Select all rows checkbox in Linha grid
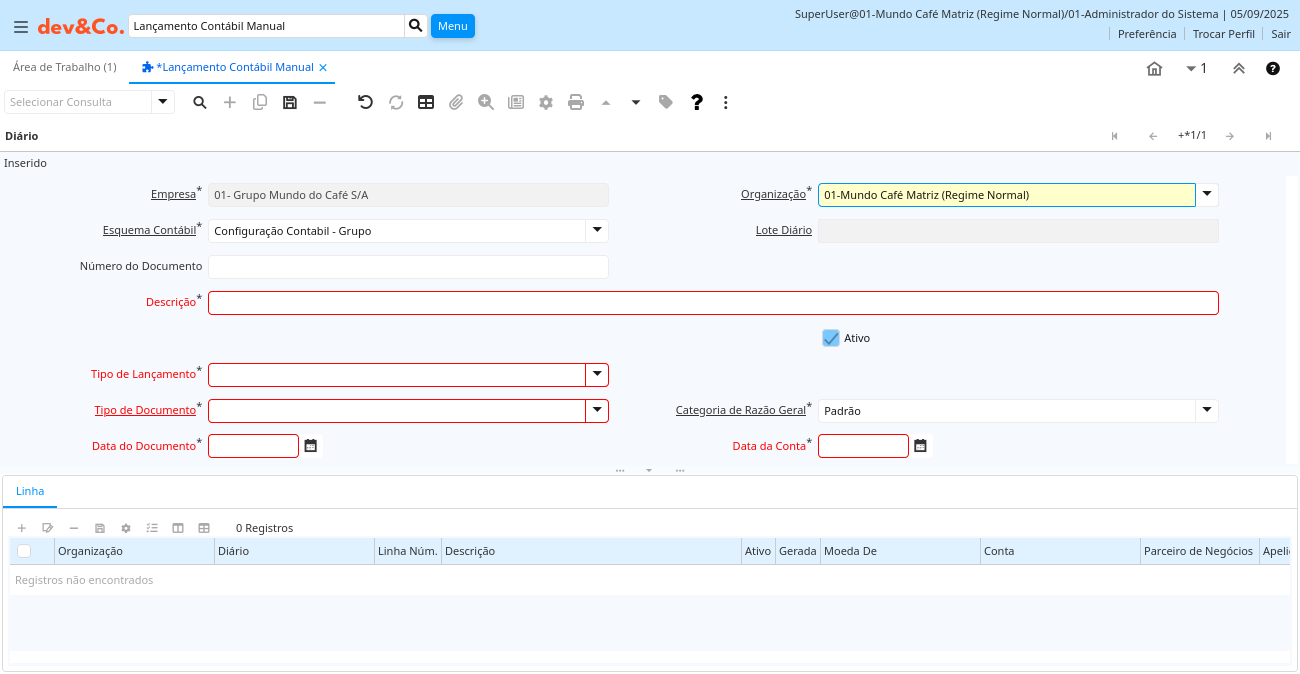The height and width of the screenshot is (674, 1300). pos(24,551)
